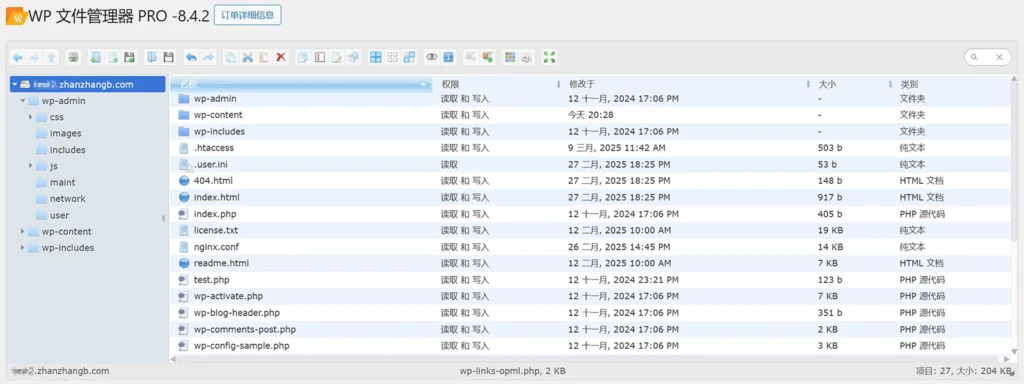The width and height of the screenshot is (1024, 384).
Task: Select the wp-config-sample.php file row
Action: pyautogui.click(x=591, y=345)
